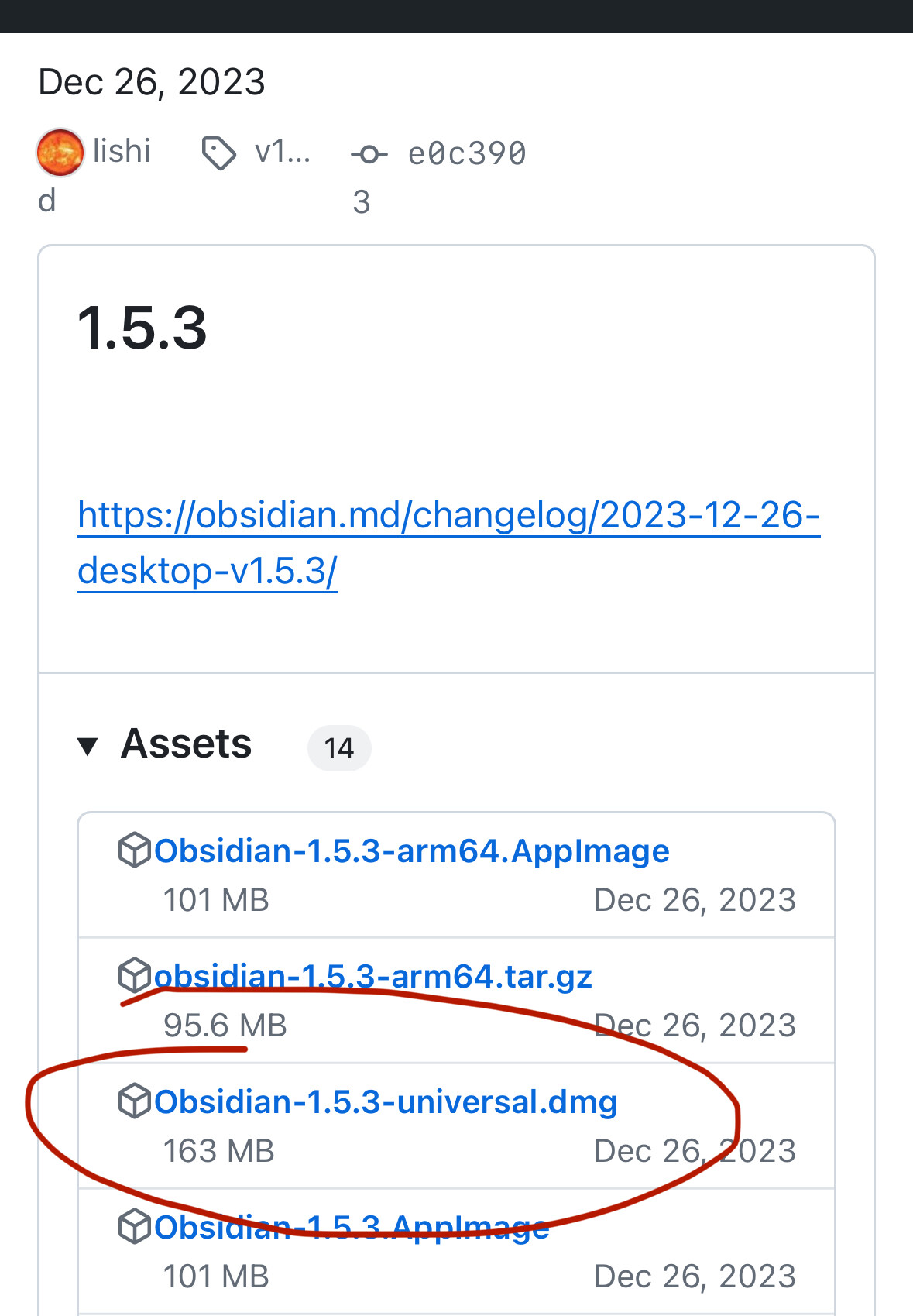Click package icon beside arm64.tar.gz asset
Viewport: 913px width, 1316px height.
pos(135,975)
